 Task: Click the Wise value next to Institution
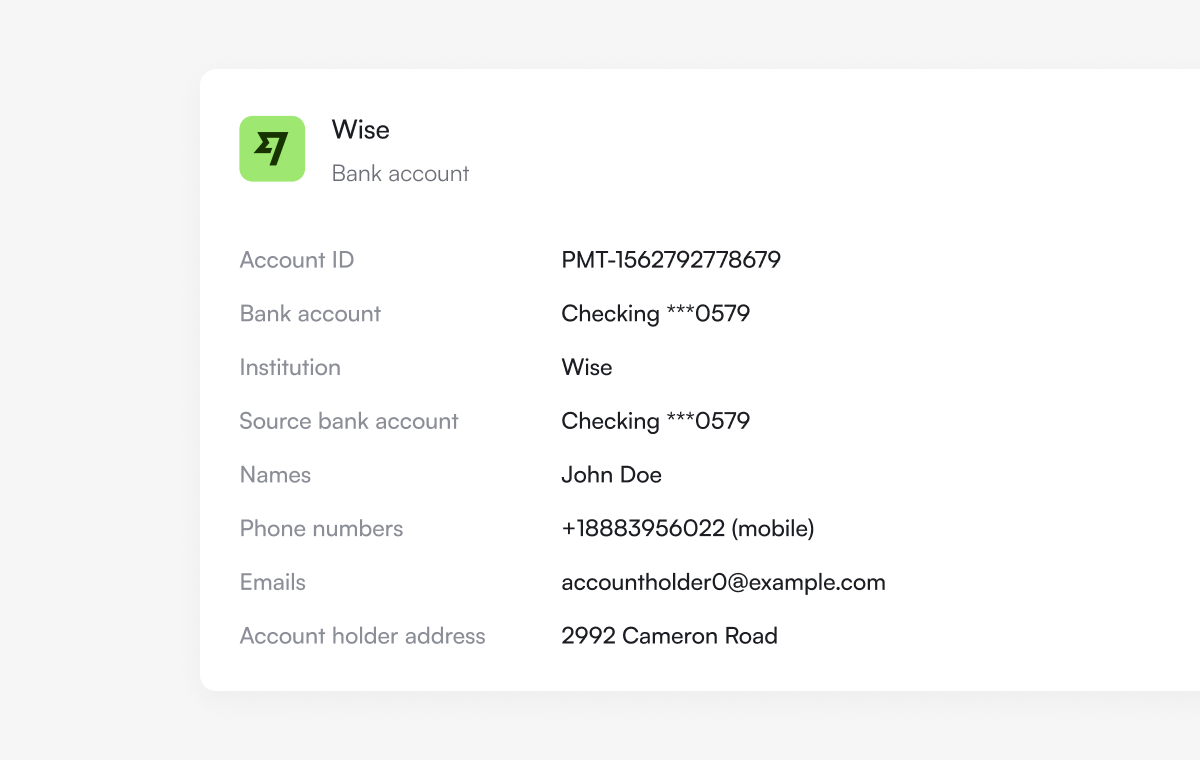[587, 368]
